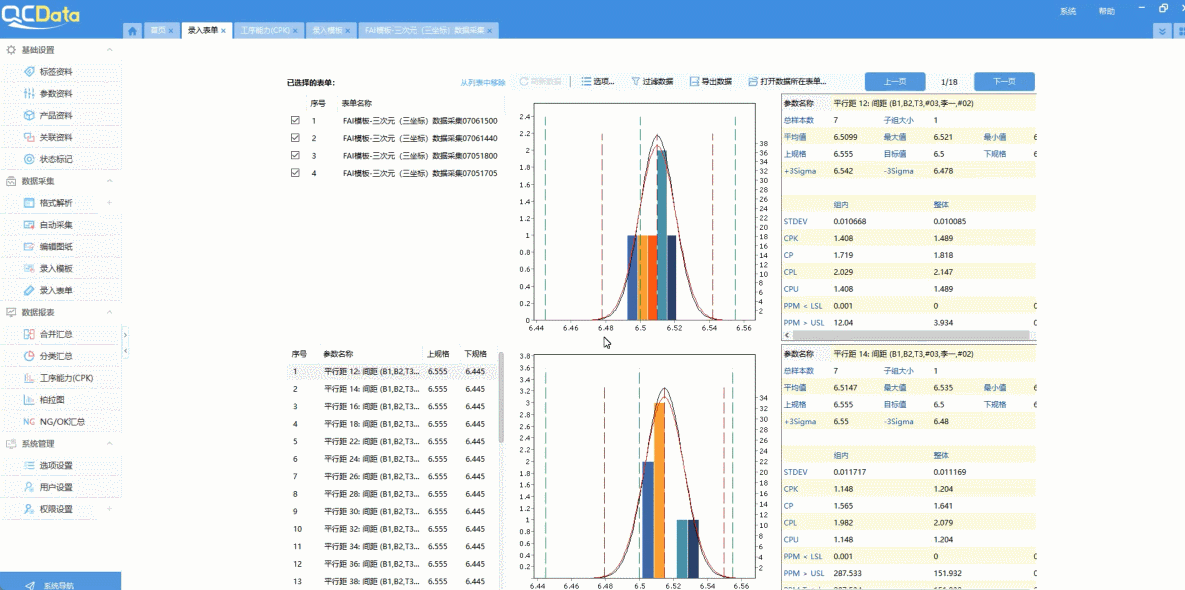Expand the 格式解析 plus sign
Screen dimensions: 1185x590
tap(110, 203)
